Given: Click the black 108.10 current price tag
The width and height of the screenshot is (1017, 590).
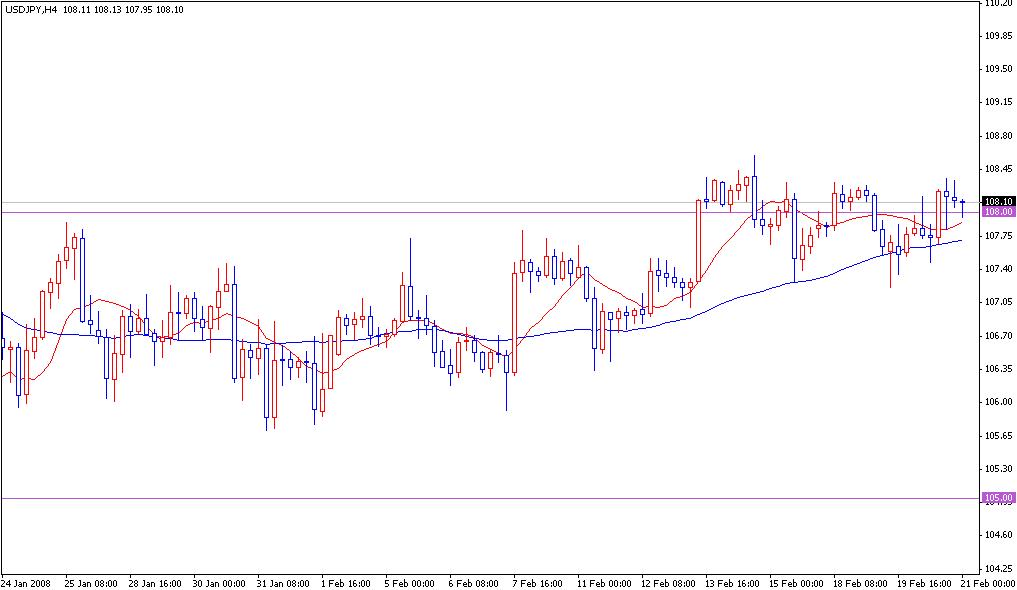Looking at the screenshot, I should [998, 202].
